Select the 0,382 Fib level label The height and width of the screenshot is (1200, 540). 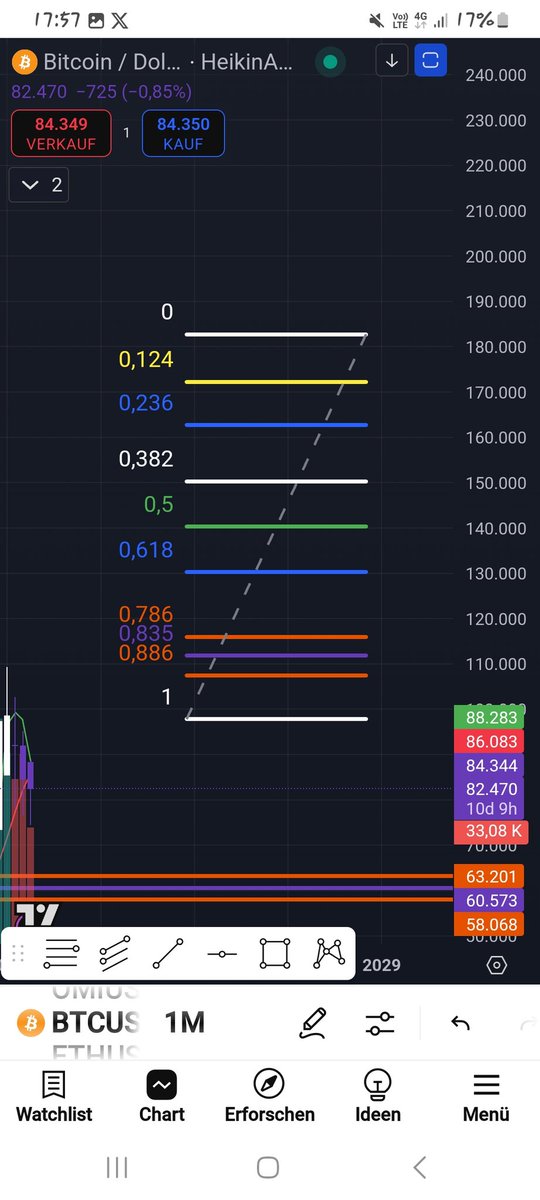pos(146,459)
